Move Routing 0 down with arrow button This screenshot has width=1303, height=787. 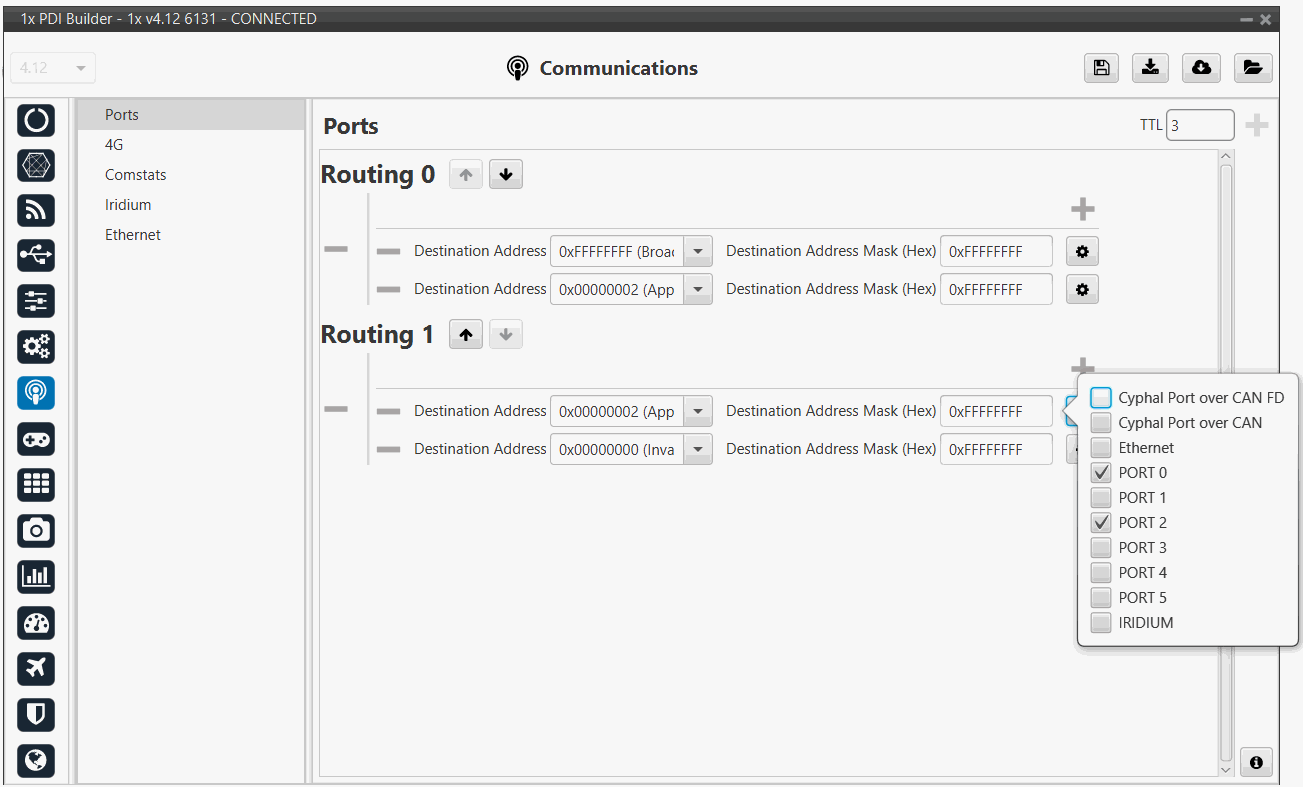point(505,175)
